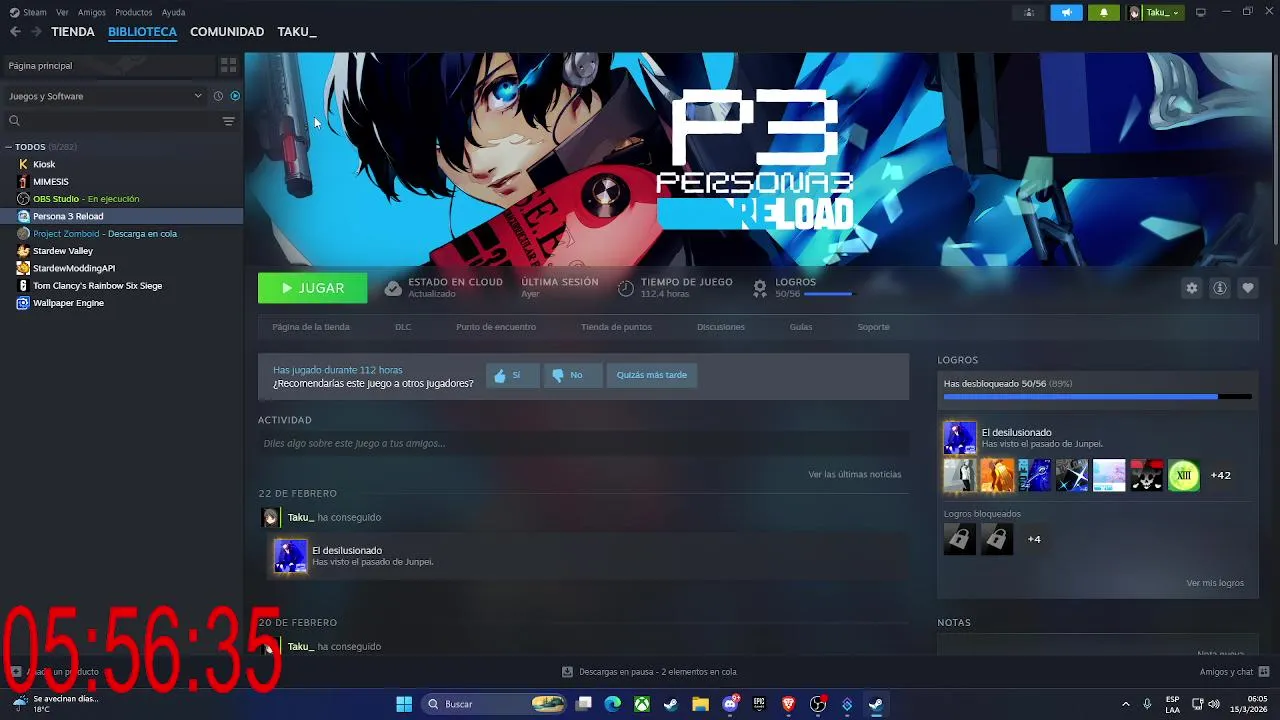Screen dimensions: 1280x720
Task: Open the green notifications bell
Action: [1104, 12]
